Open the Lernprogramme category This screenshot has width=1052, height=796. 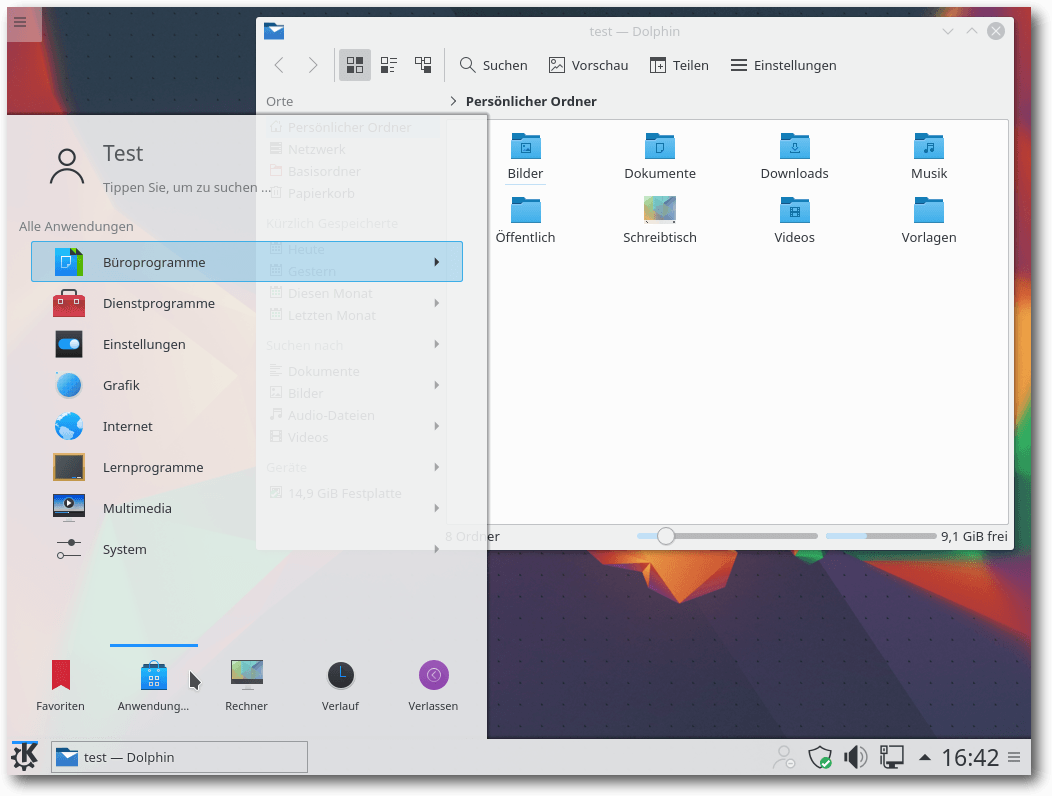click(247, 467)
